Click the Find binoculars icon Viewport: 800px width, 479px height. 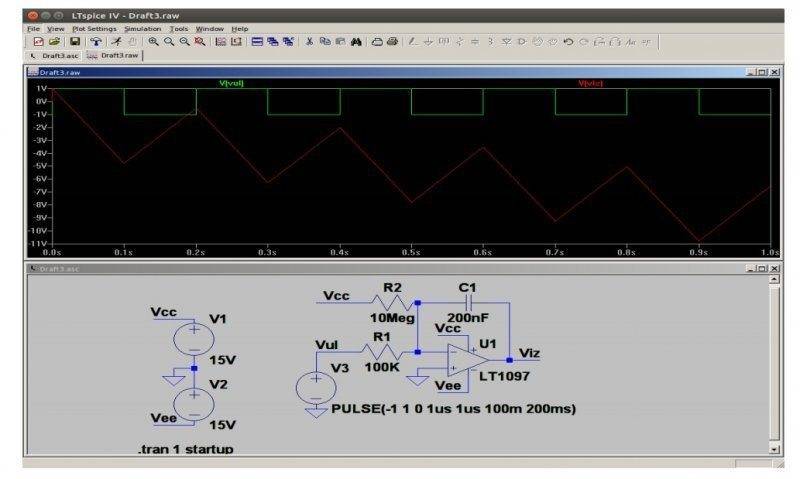coord(356,42)
